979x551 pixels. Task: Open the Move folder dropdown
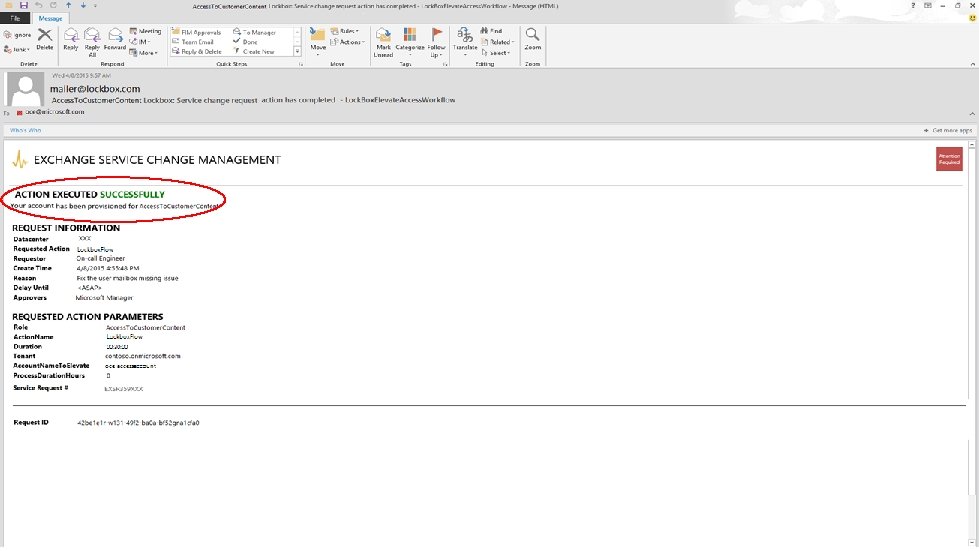(318, 42)
